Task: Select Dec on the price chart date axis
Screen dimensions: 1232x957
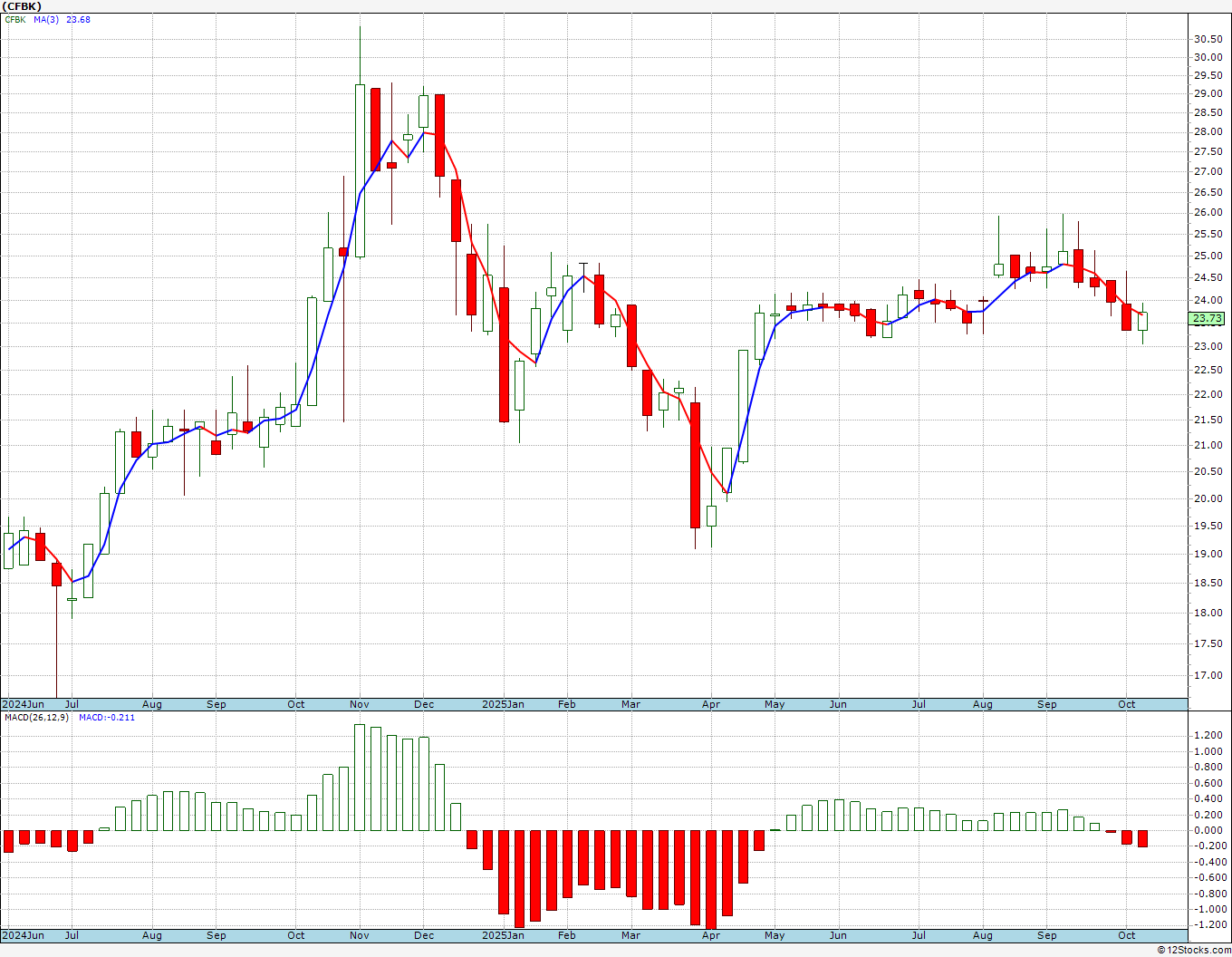Action: pyautogui.click(x=423, y=704)
